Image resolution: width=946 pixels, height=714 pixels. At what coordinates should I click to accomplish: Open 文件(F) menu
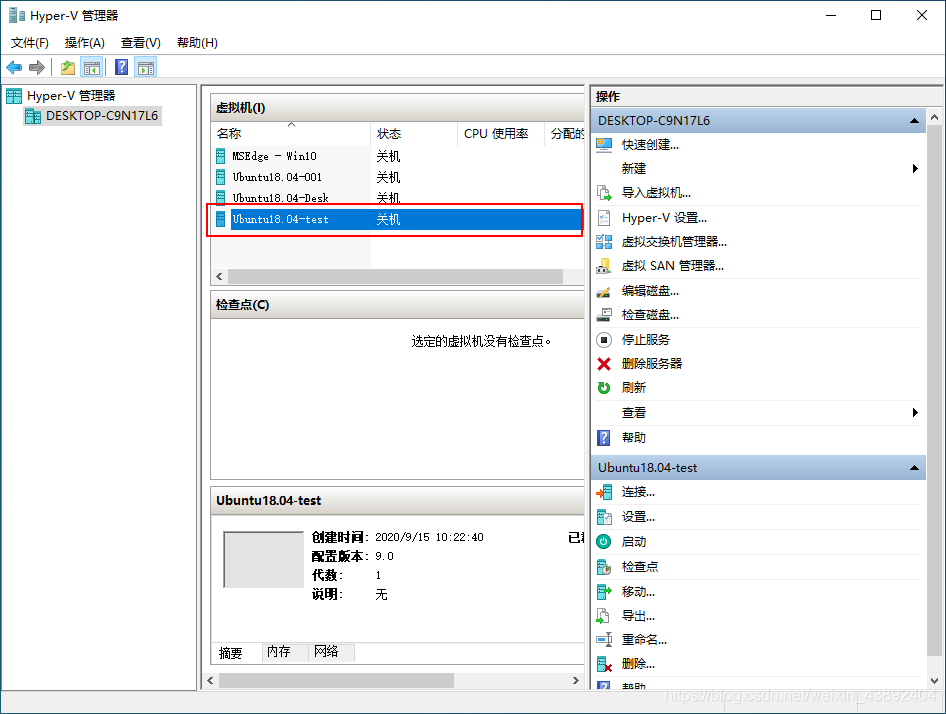click(30, 43)
